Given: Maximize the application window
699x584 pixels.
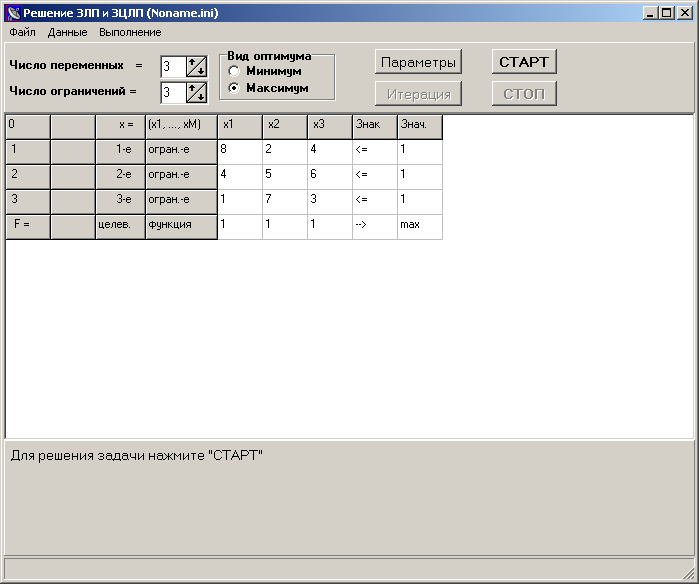Looking at the screenshot, I should coord(666,13).
